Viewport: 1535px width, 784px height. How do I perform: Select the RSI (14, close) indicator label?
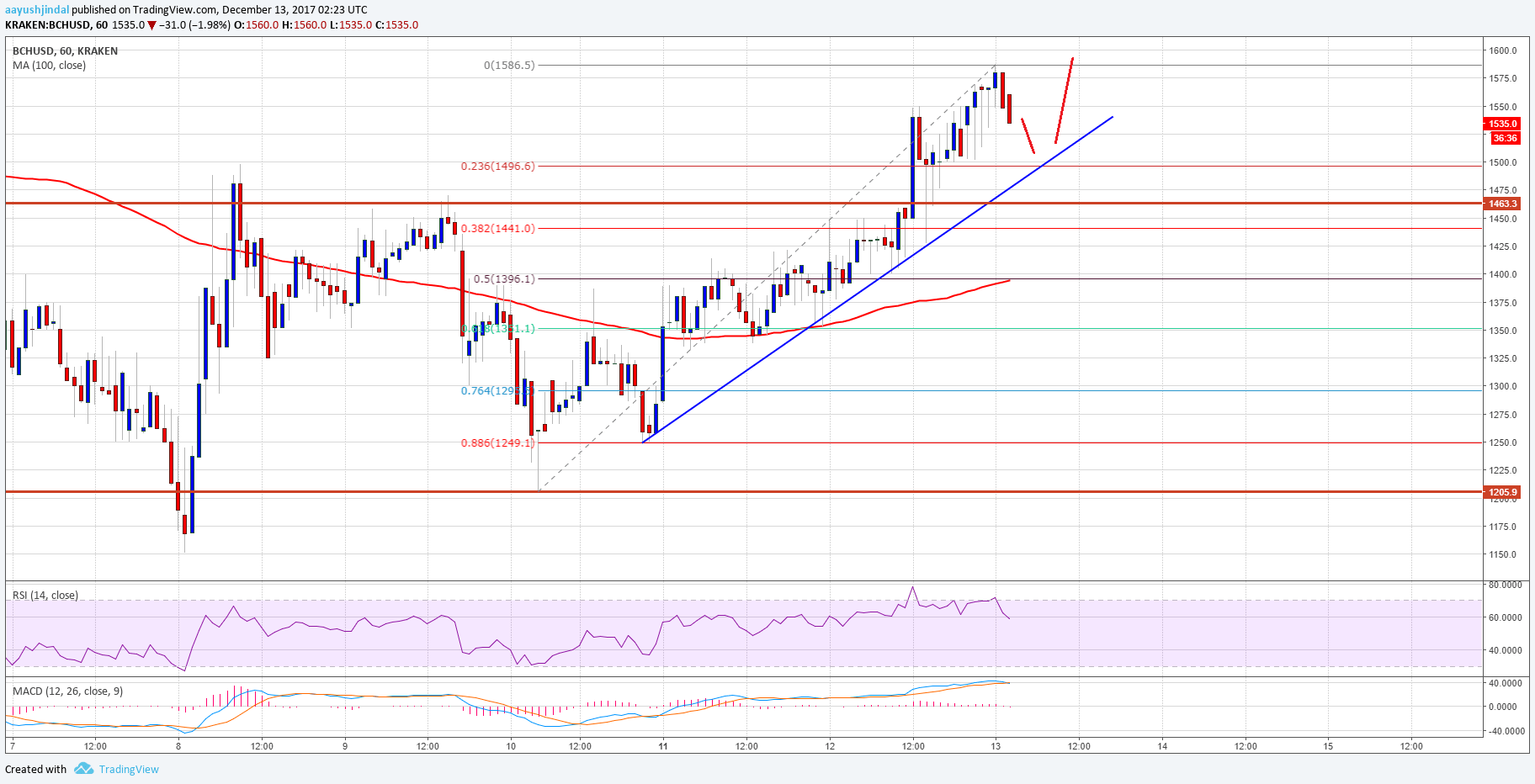point(45,595)
